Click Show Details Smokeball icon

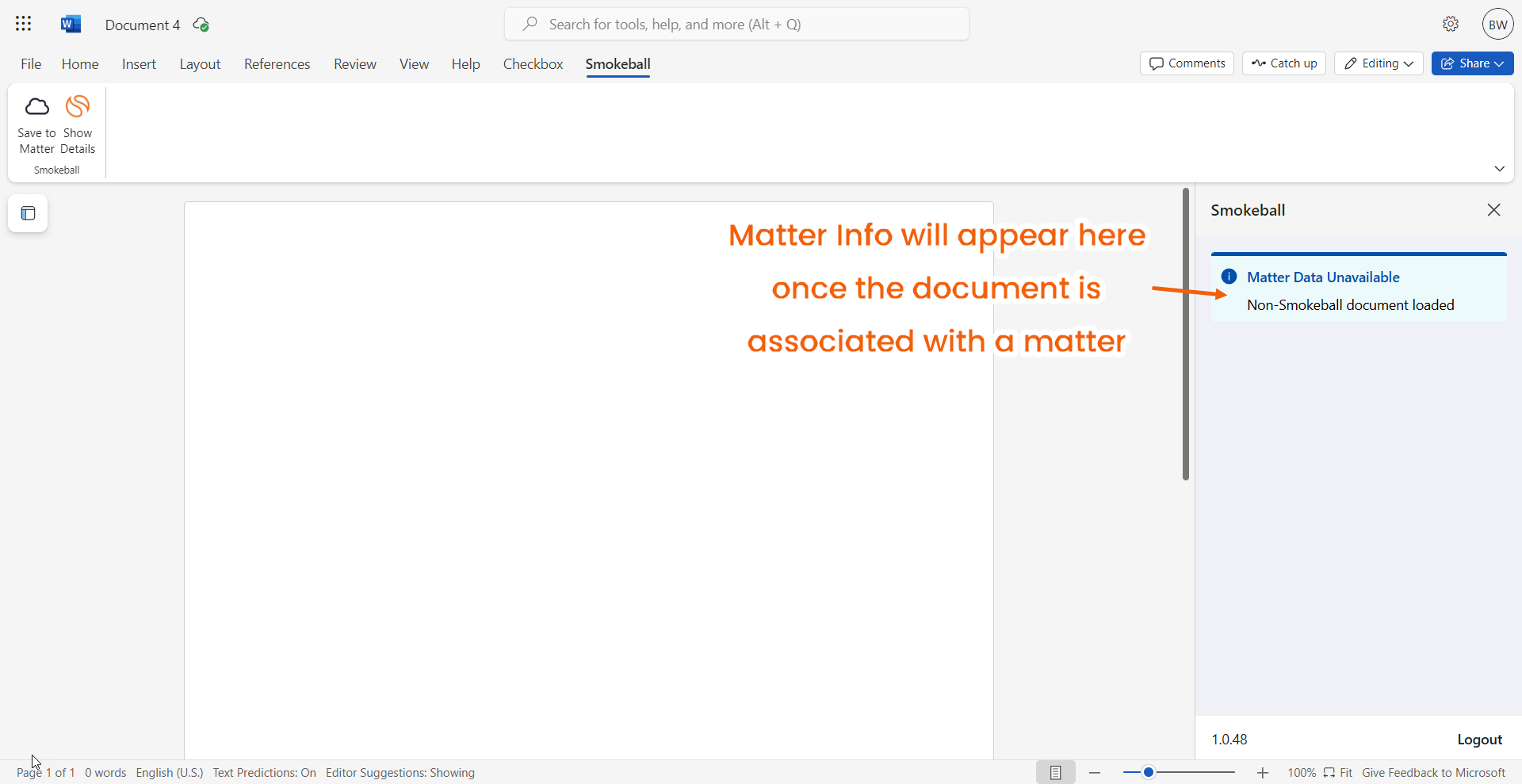coord(78,106)
